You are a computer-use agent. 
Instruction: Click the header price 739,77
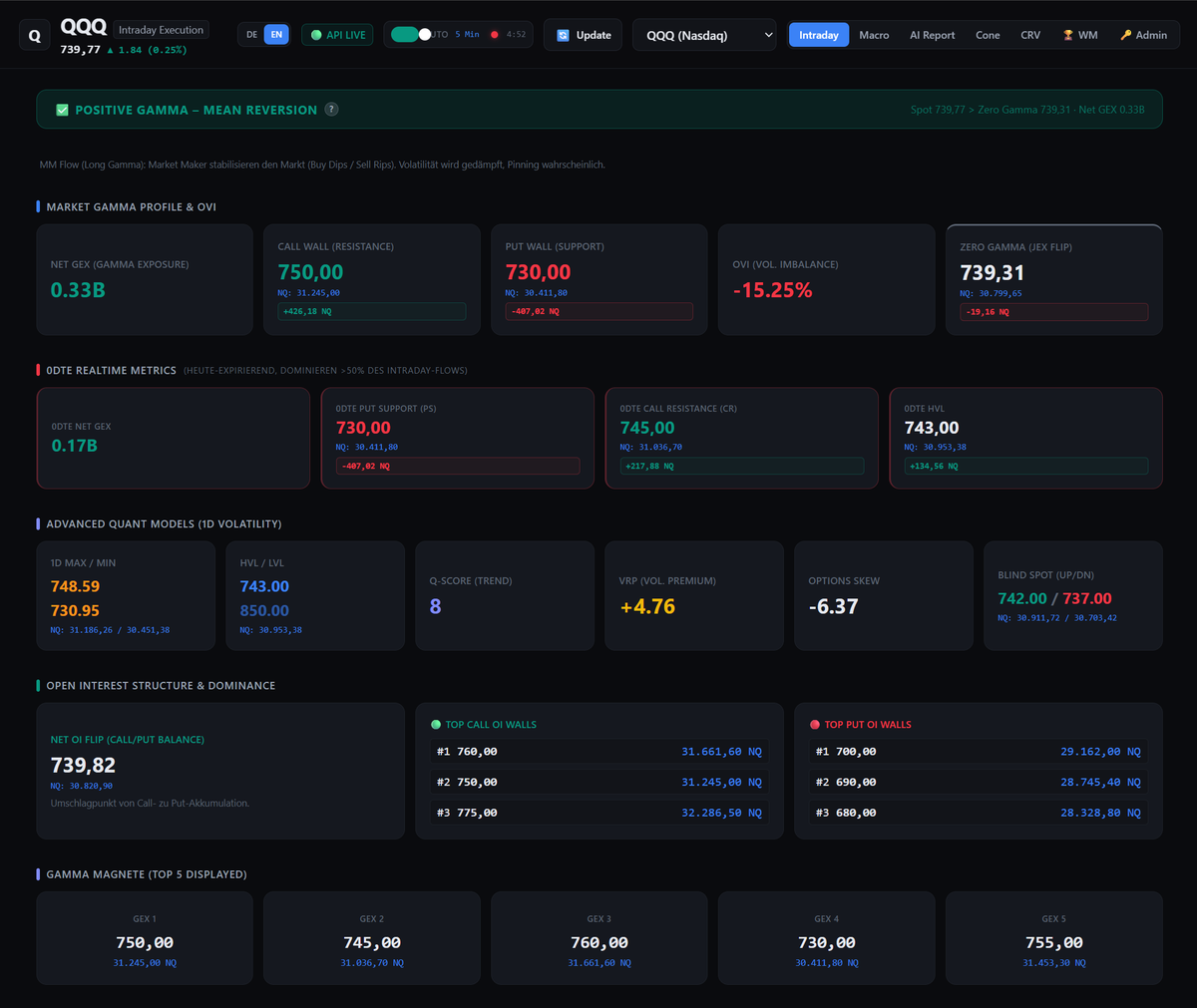[80, 50]
